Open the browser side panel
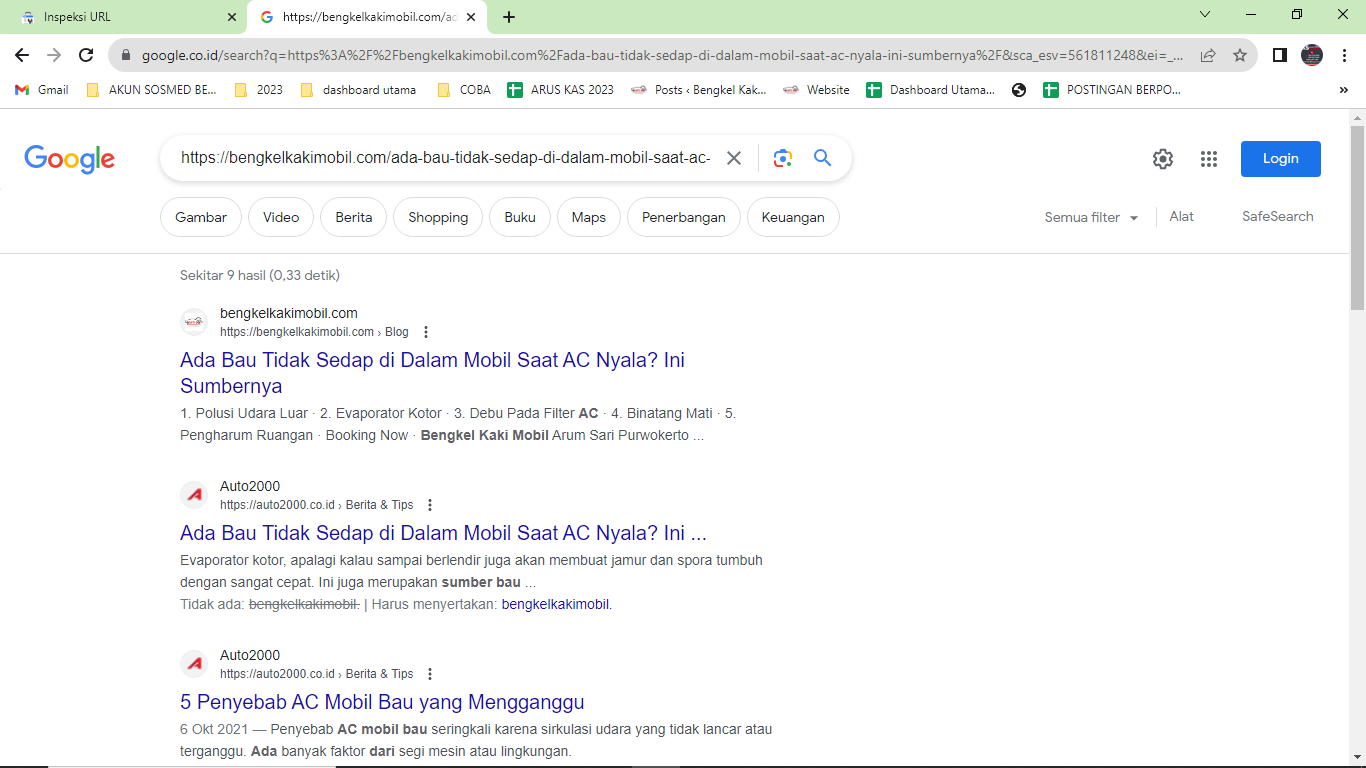1366x768 pixels. point(1279,55)
